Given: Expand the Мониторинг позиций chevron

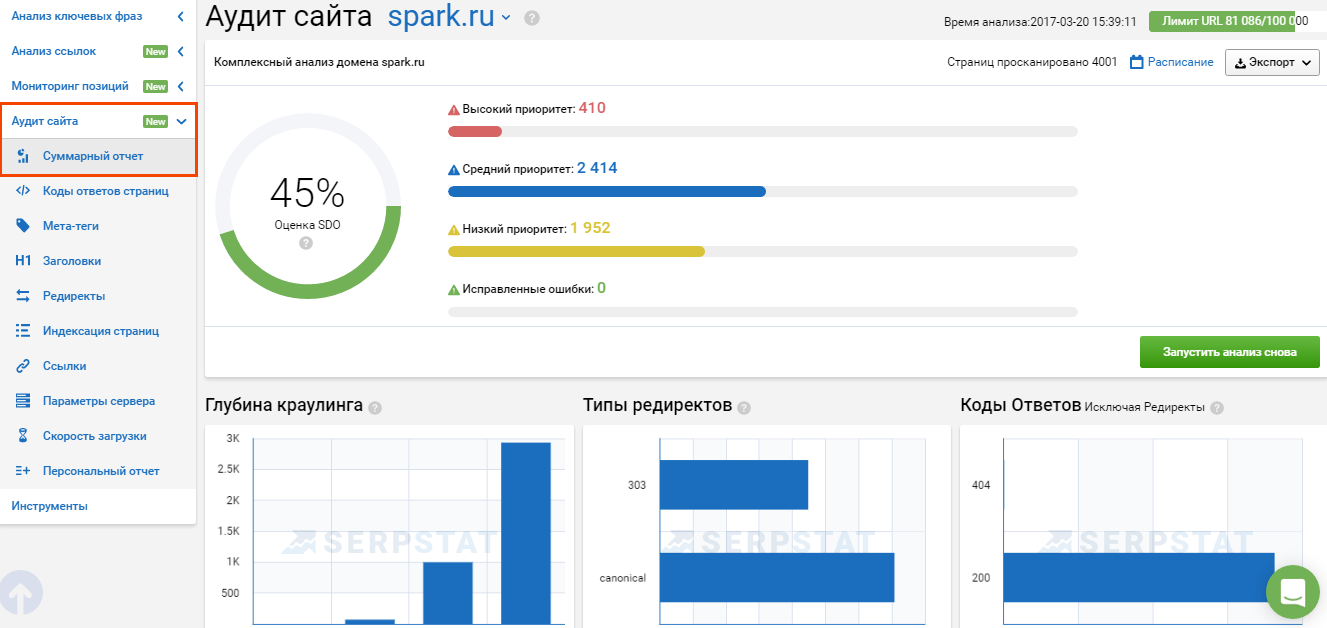Looking at the screenshot, I should (x=181, y=86).
